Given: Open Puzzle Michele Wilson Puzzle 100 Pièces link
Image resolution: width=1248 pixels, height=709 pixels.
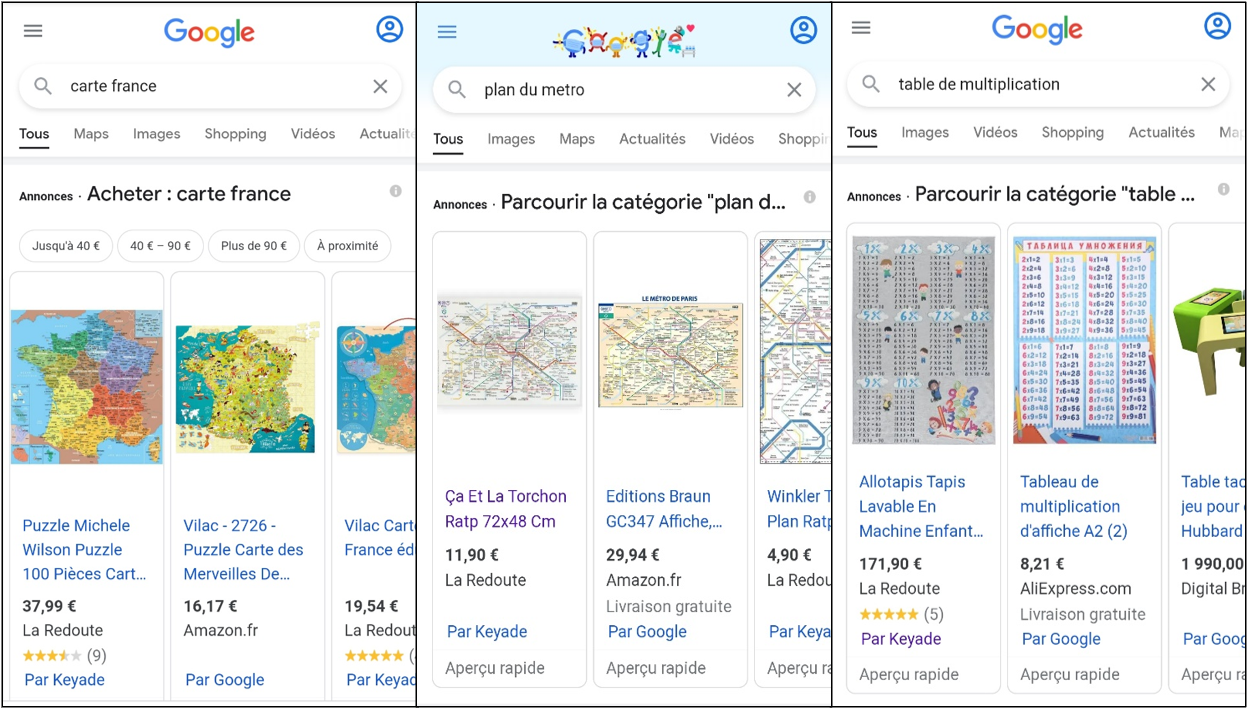Looking at the screenshot, I should [x=84, y=550].
